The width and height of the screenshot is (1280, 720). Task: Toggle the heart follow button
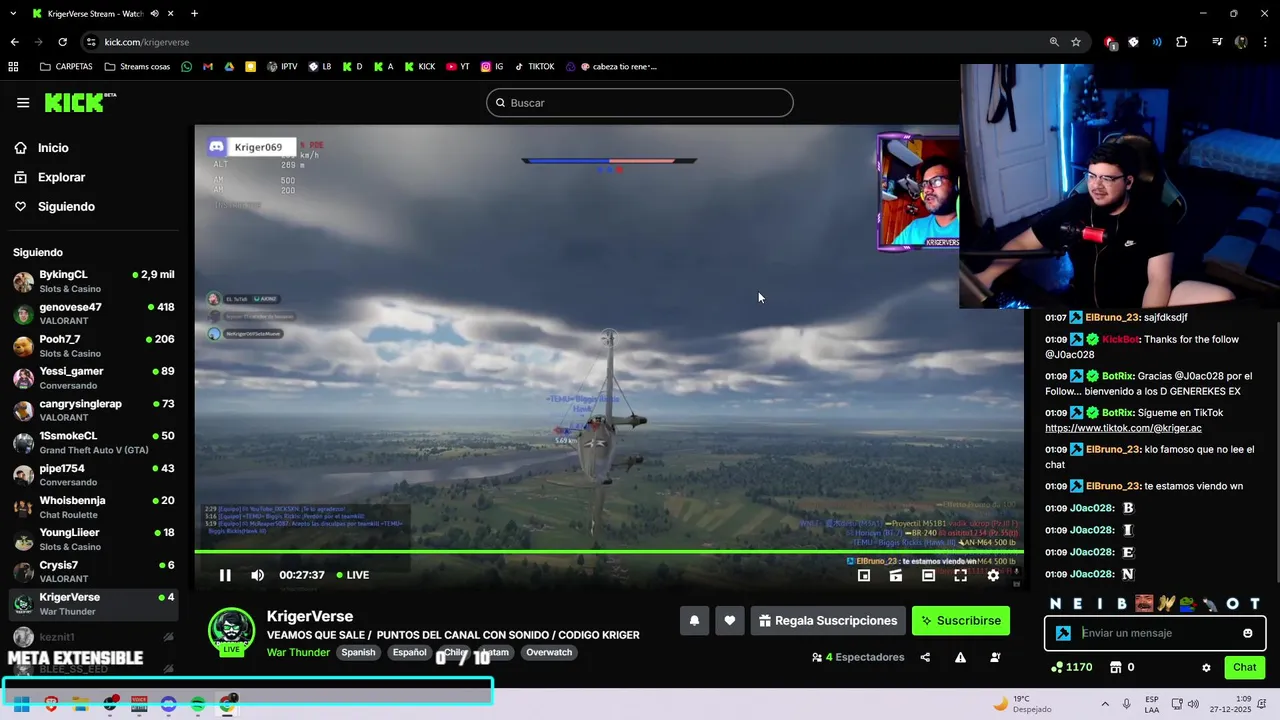click(730, 621)
